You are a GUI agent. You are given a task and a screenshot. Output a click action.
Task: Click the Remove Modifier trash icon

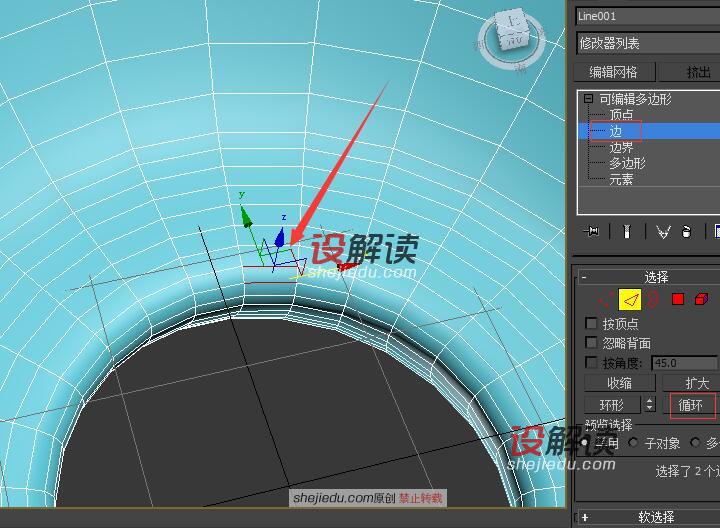[x=686, y=232]
